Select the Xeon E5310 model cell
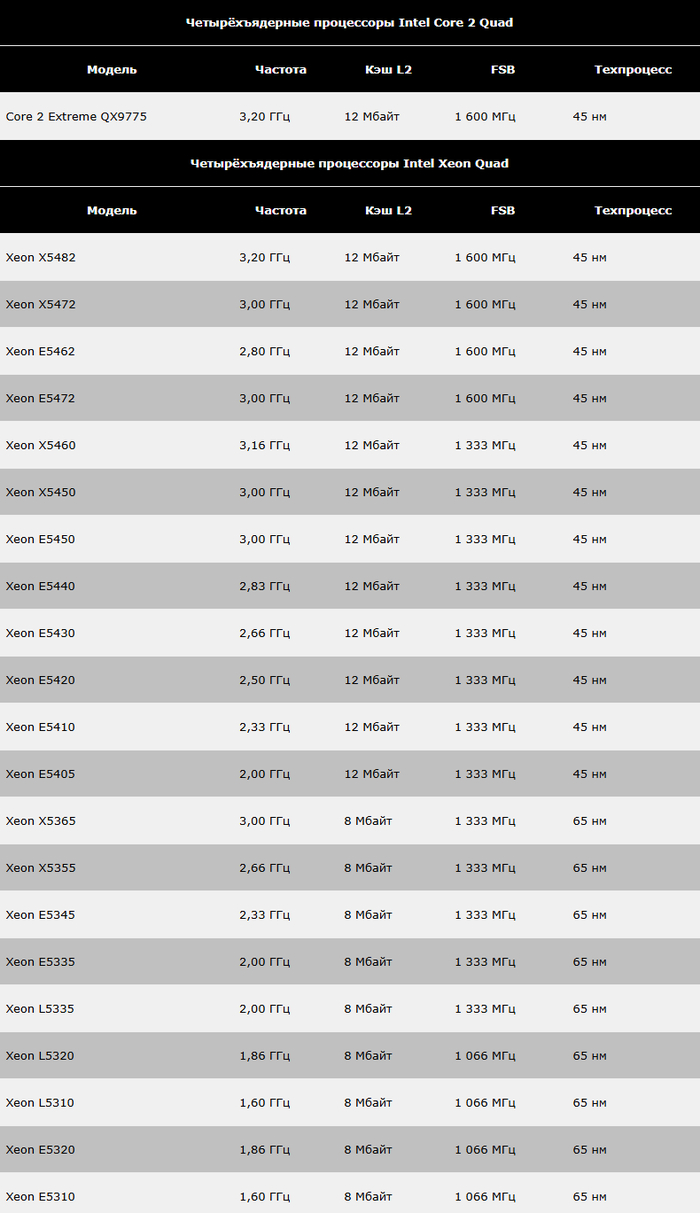Viewport: 700px width, 1213px height. pos(40,1198)
